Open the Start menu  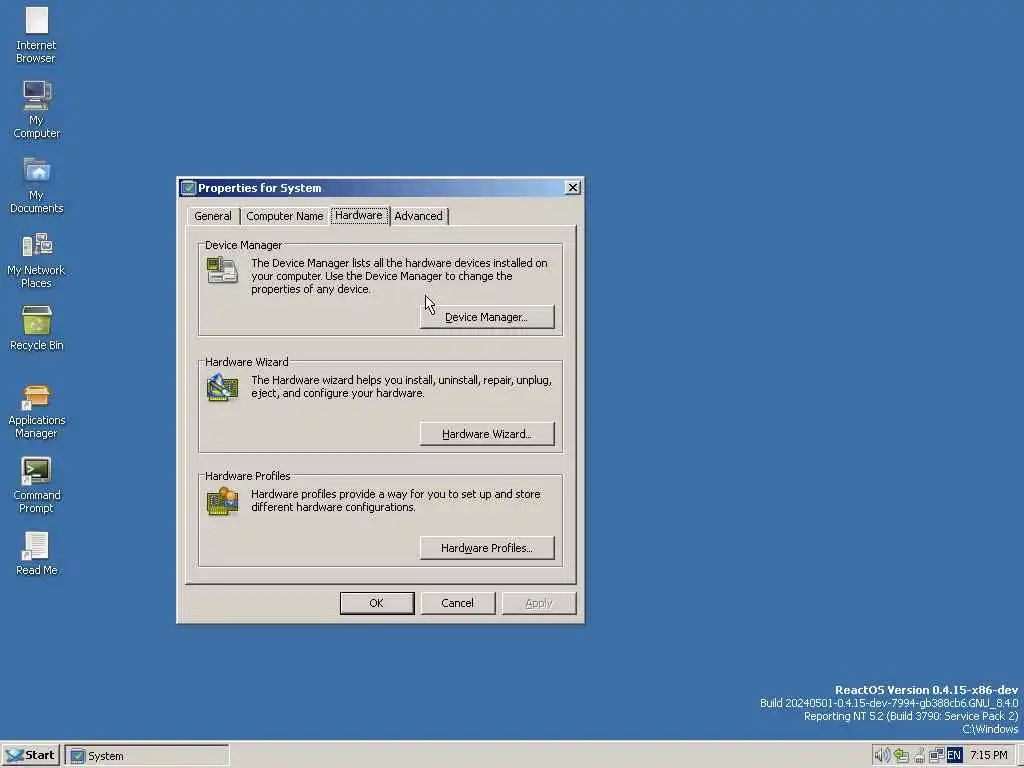pos(31,755)
